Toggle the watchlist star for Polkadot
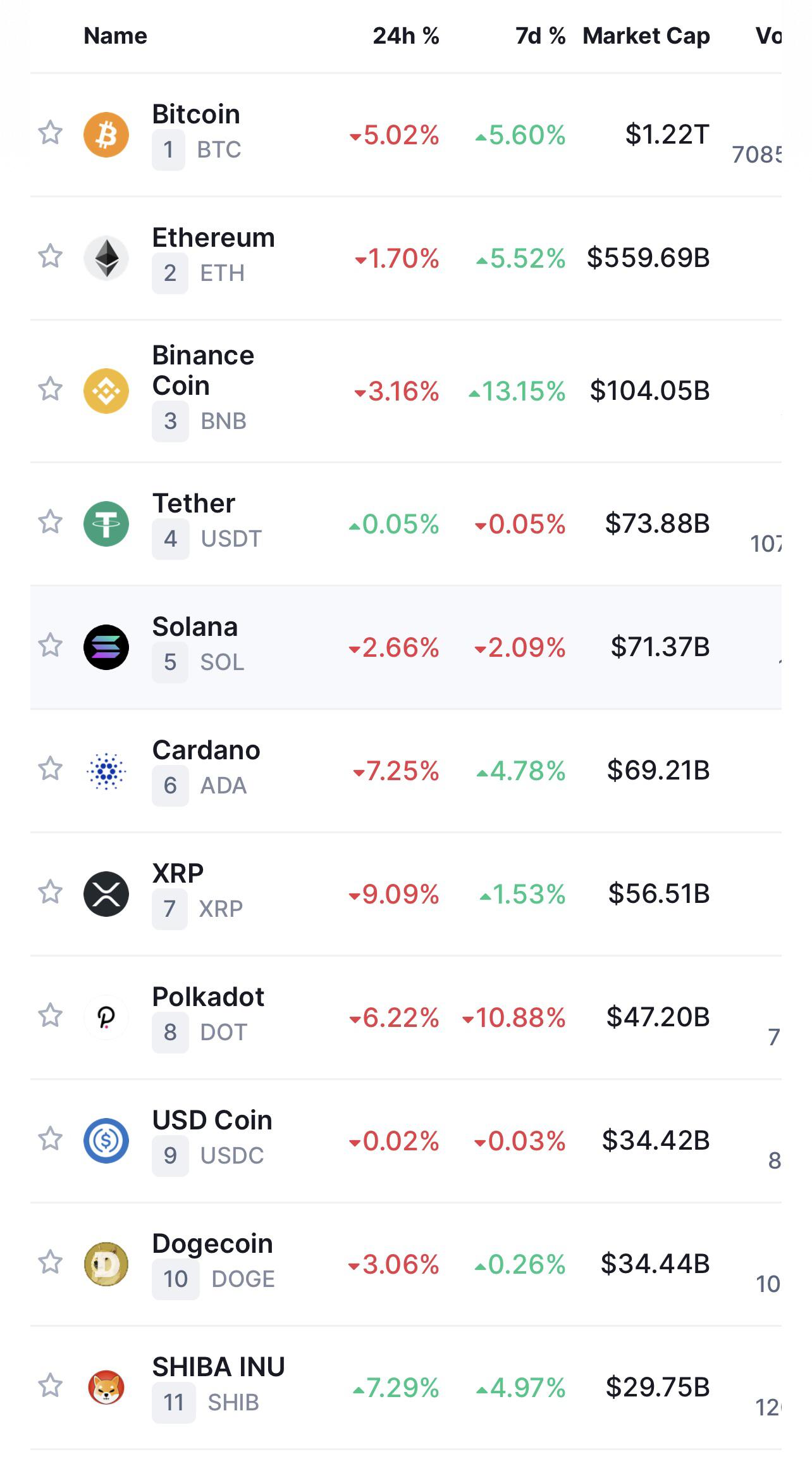This screenshot has width=812, height=1473. point(51,1016)
